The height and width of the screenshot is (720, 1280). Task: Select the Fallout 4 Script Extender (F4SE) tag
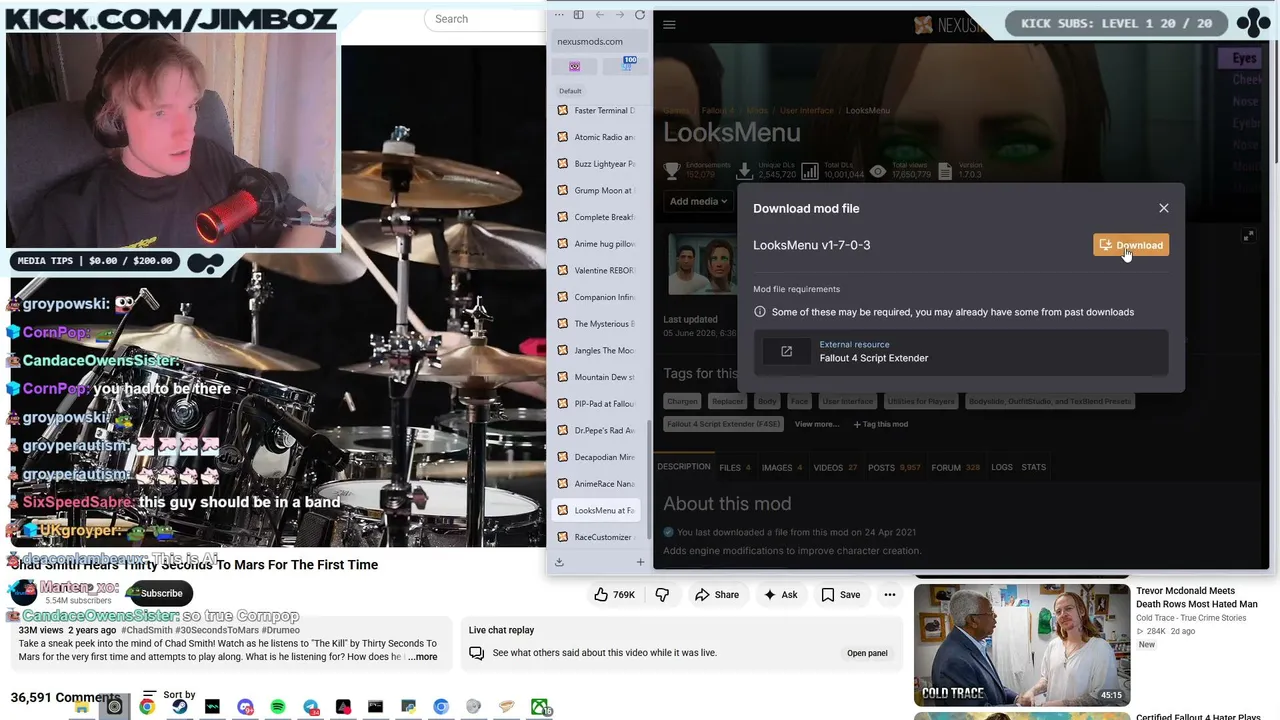[x=724, y=424]
